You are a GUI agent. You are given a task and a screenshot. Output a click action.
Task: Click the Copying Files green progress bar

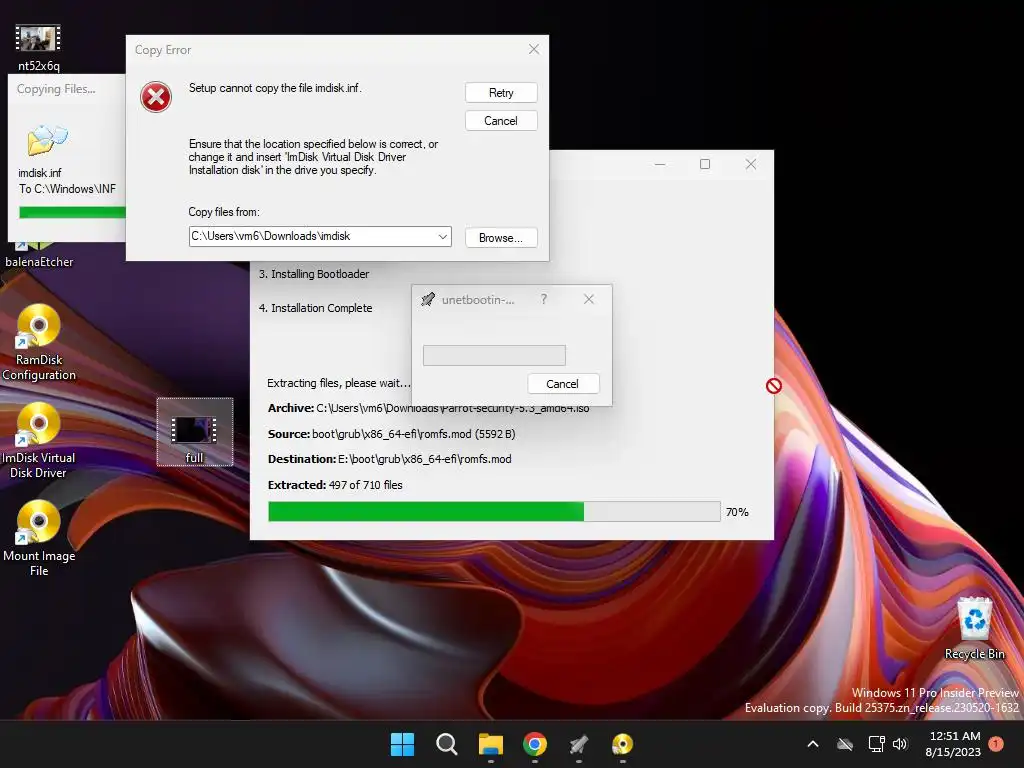72,212
